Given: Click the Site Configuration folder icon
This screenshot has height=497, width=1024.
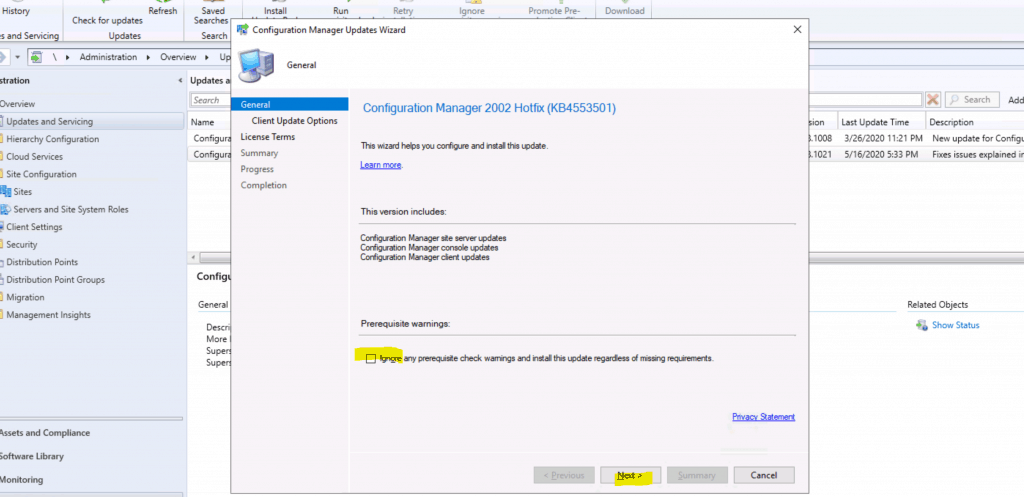Looking at the screenshot, I should click(x=2, y=174).
